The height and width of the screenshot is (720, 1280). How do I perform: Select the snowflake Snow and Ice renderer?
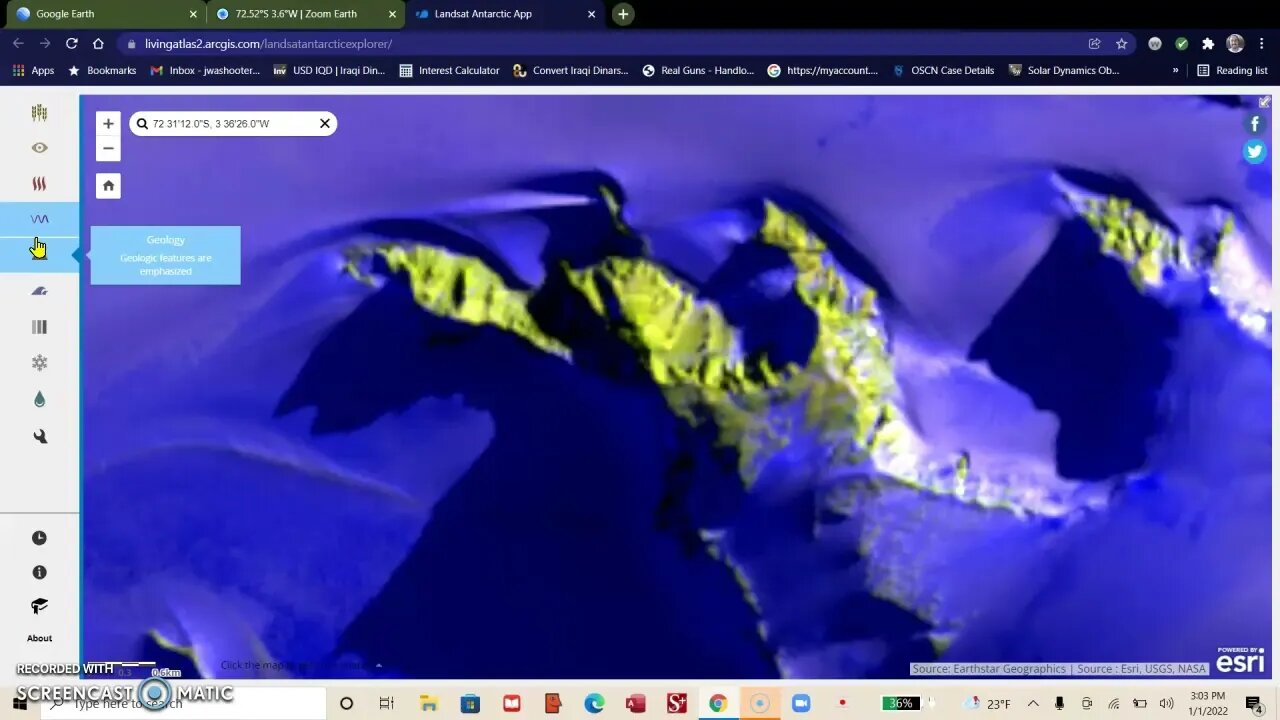(39, 363)
